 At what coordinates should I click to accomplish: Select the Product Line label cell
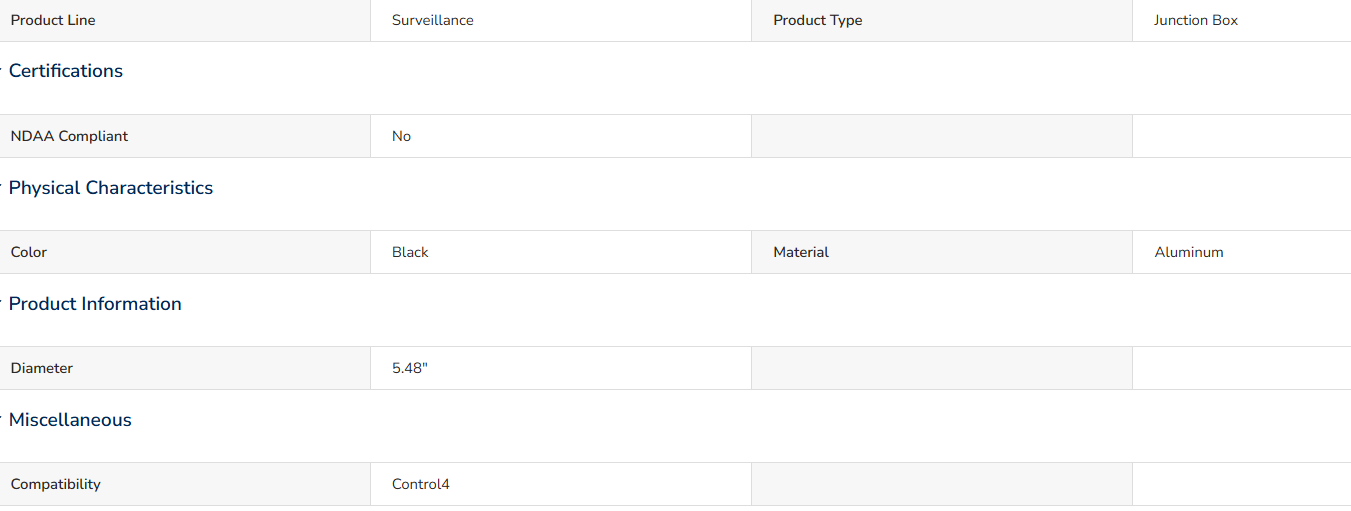click(185, 20)
